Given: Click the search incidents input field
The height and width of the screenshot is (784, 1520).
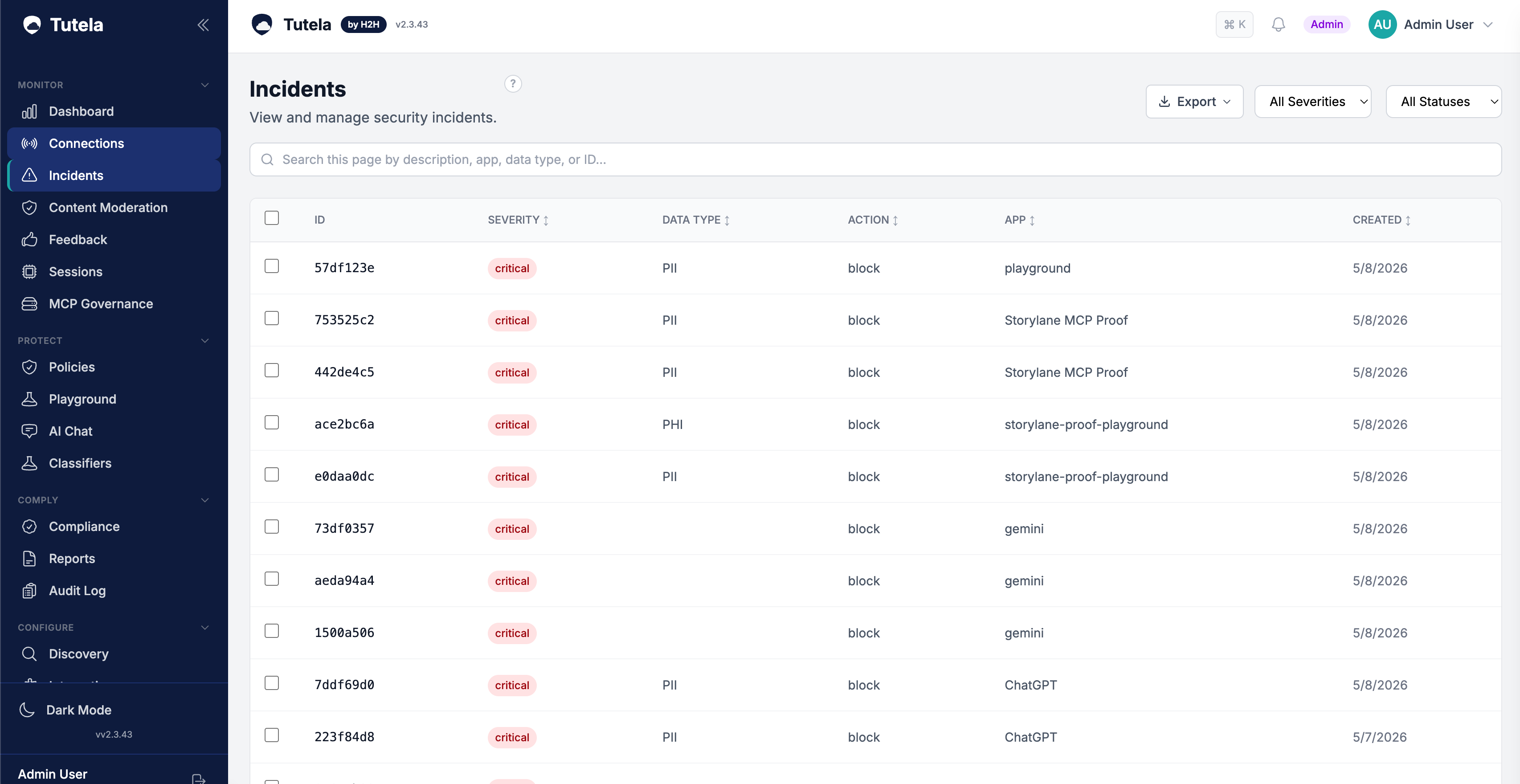Looking at the screenshot, I should [875, 159].
